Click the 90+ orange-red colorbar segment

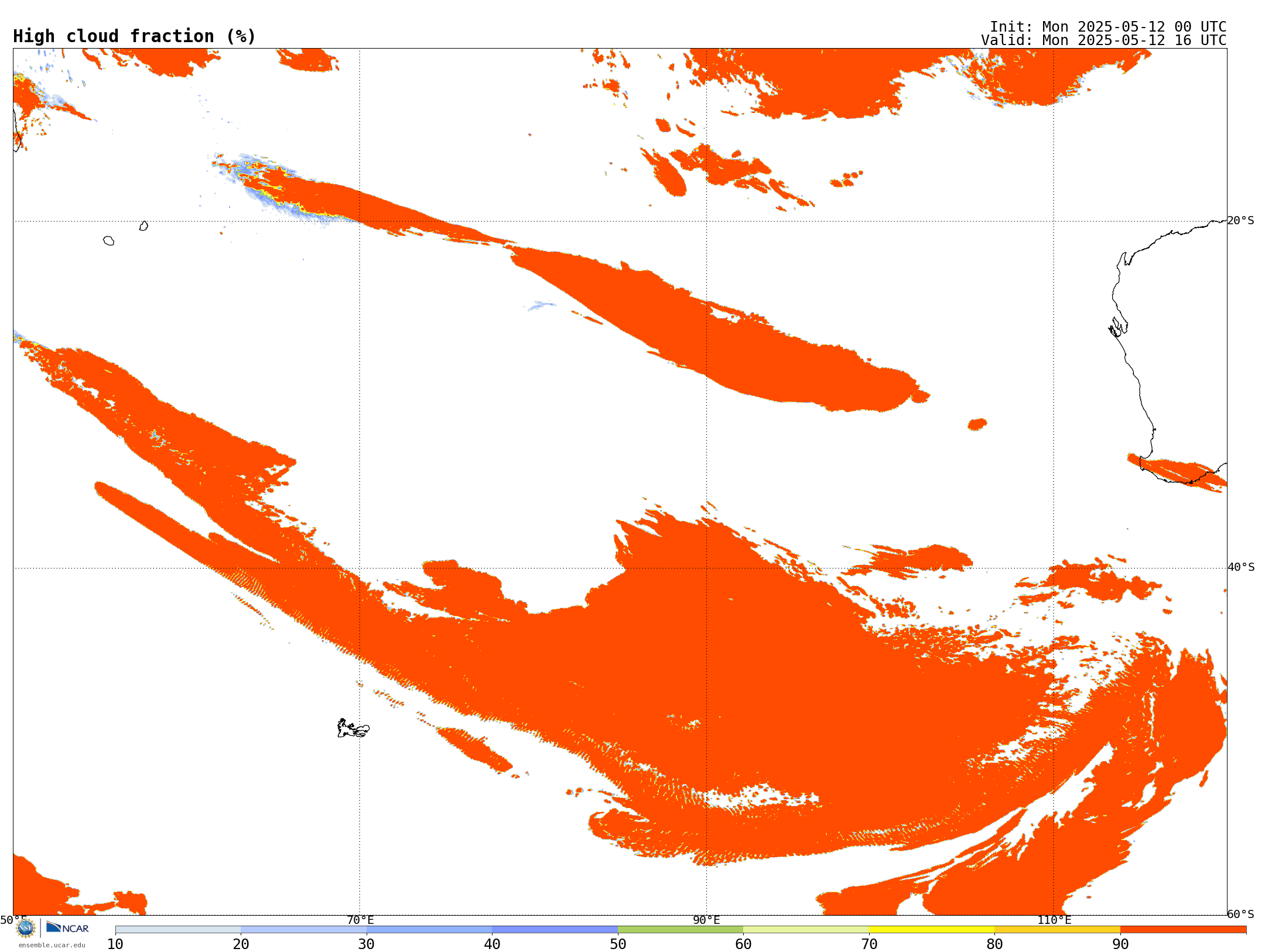point(1183,930)
